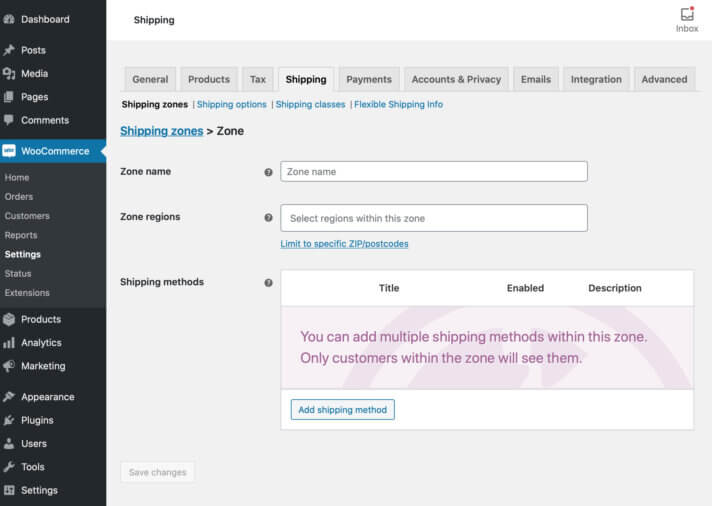Open WooCommerce Extensions submenu item

(x=27, y=293)
